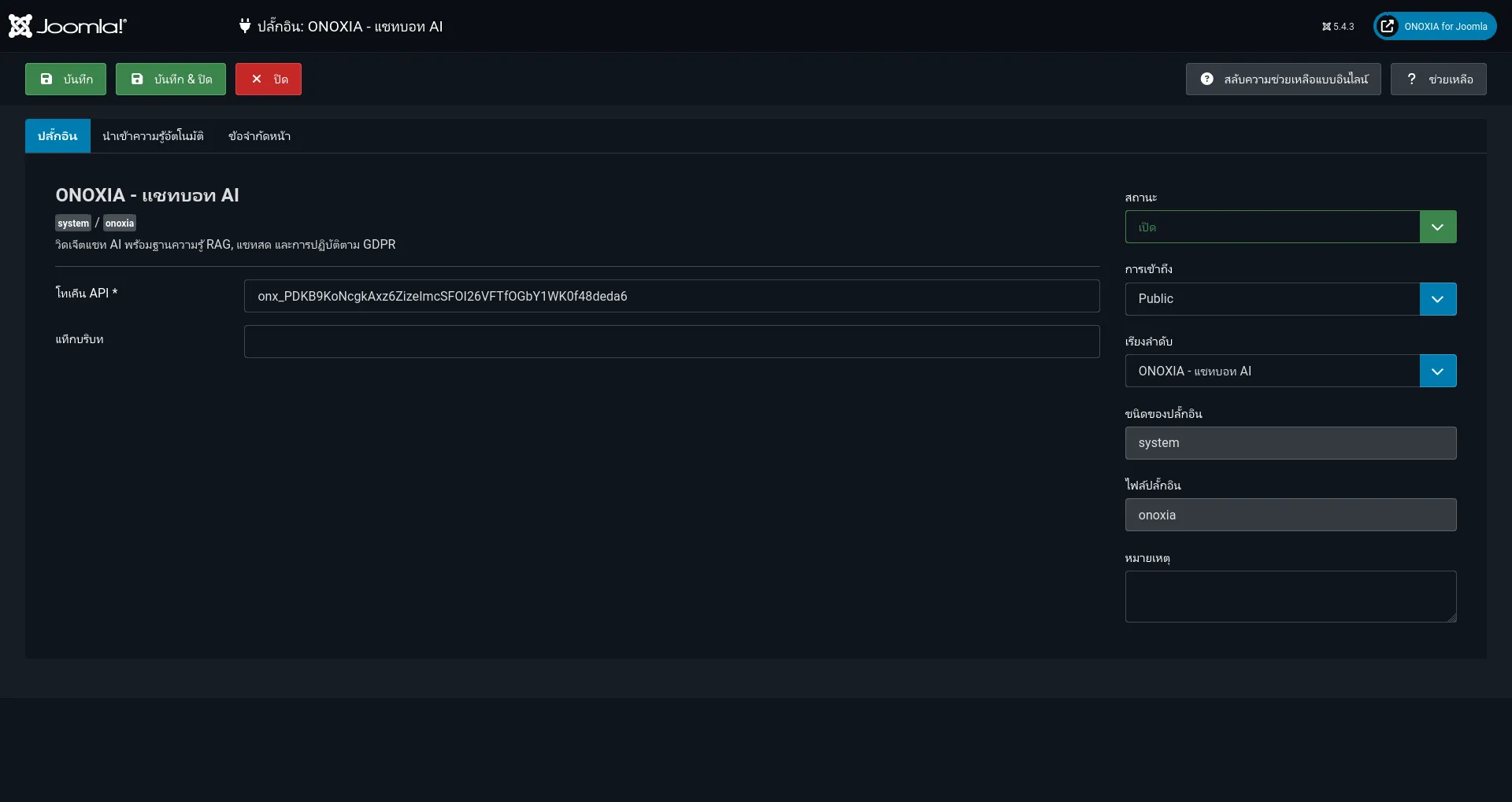
Task: Switch to the ข้อจำกัดหน้า tab
Action: pos(259,135)
